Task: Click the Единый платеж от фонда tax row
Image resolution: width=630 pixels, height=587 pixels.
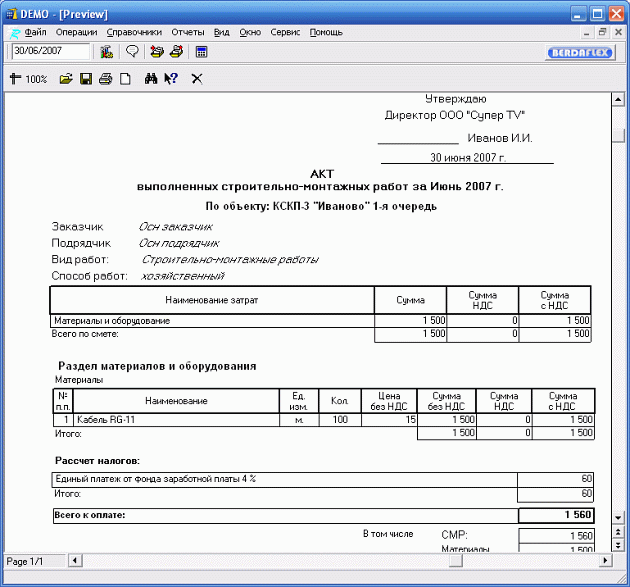Action: click(x=323, y=479)
